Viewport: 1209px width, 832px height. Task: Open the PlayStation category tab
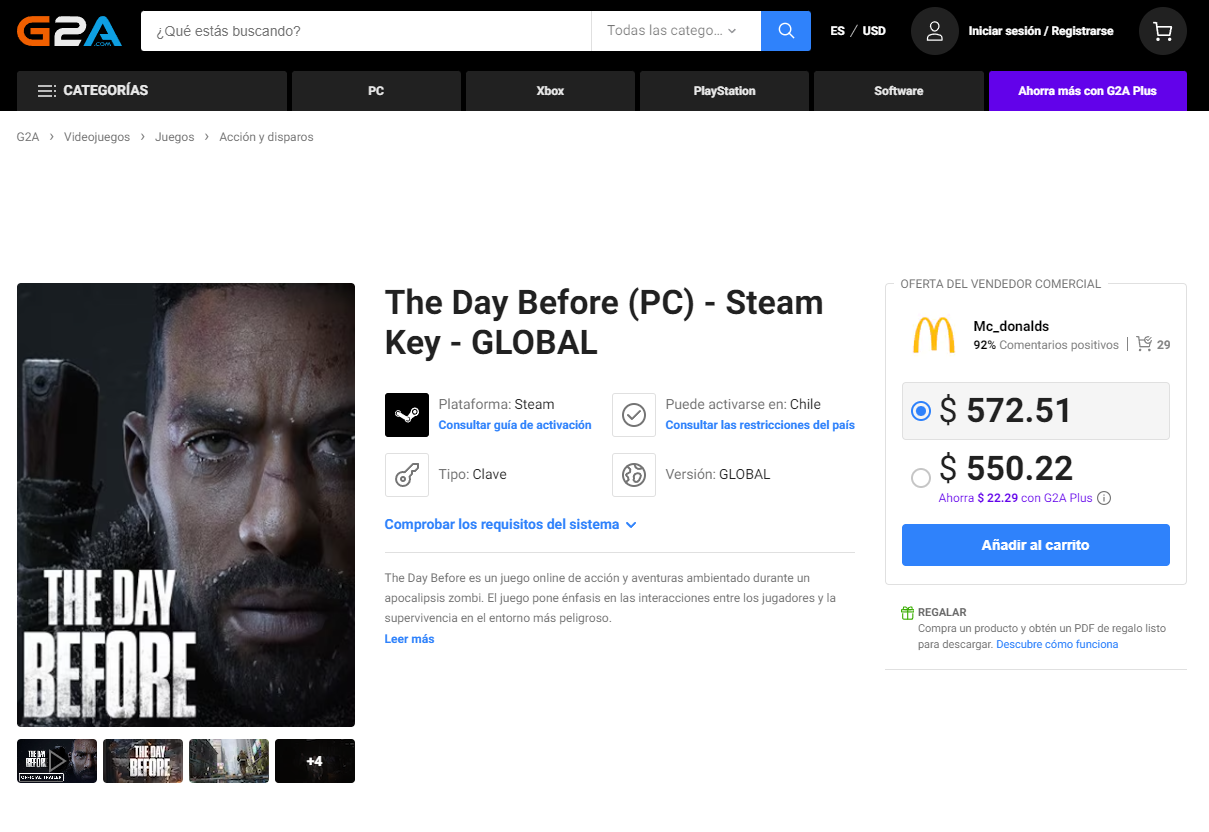[x=724, y=91]
